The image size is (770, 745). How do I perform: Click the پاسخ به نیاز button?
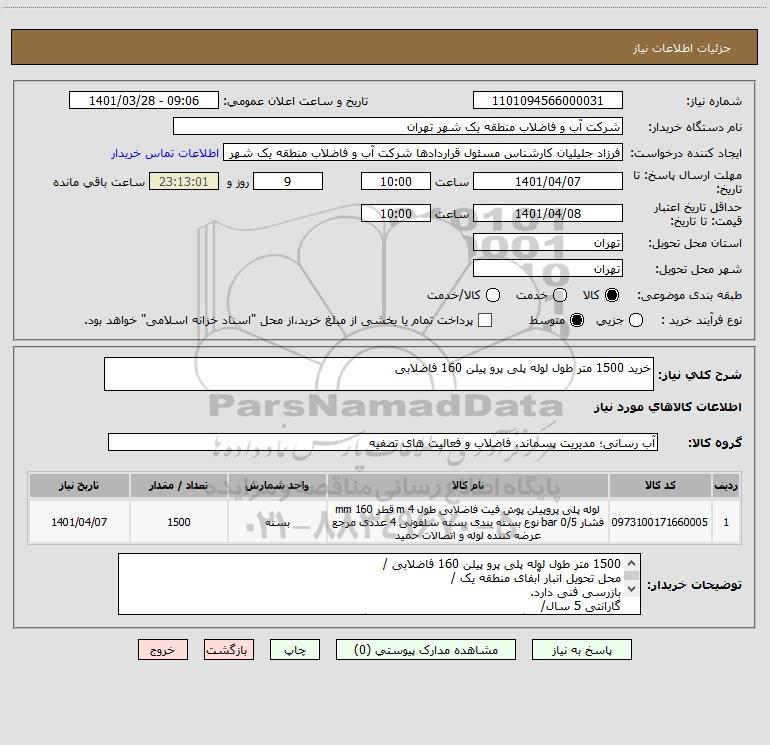coord(581,650)
